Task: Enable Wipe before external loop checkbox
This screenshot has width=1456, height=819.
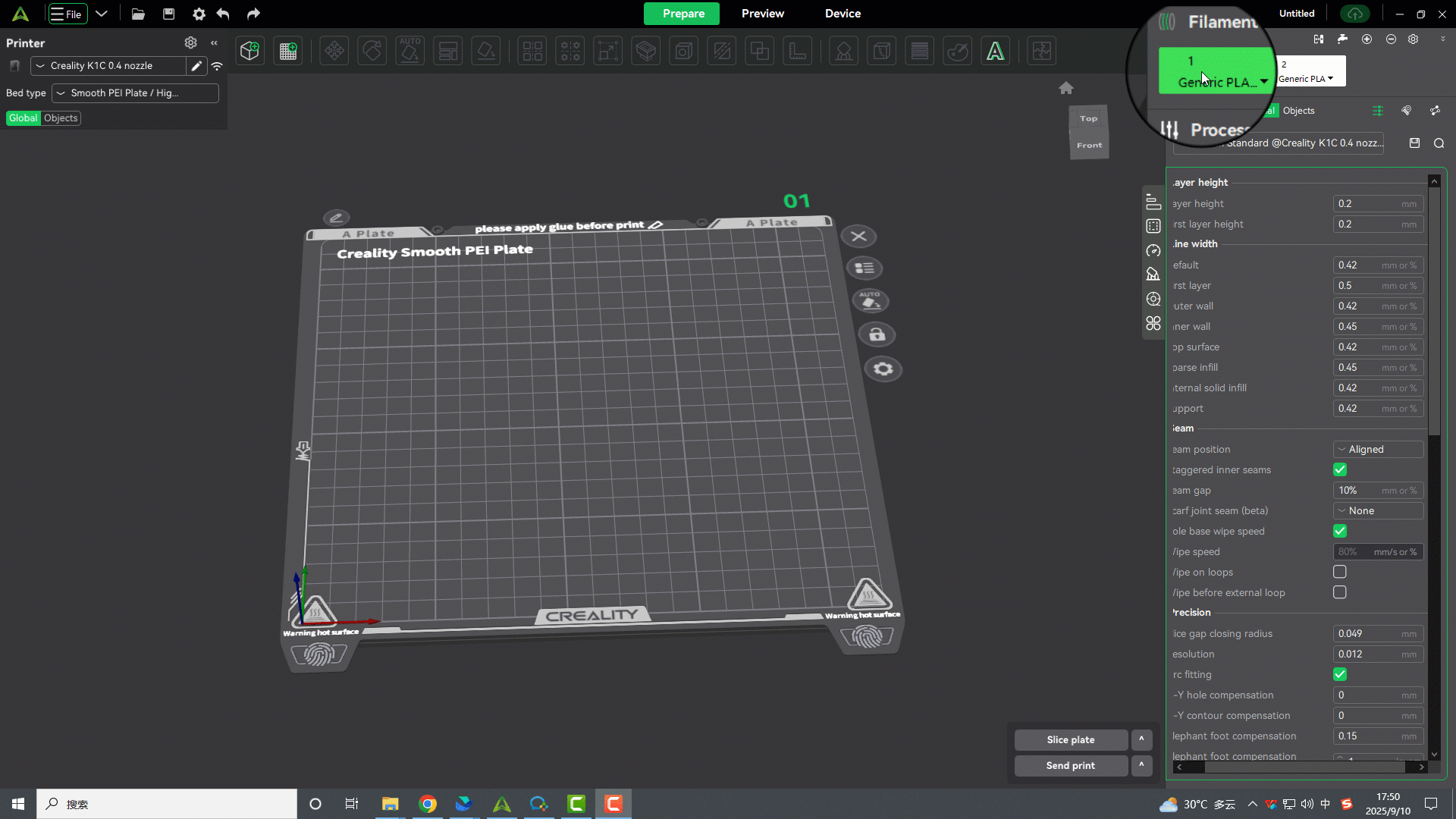Action: pyautogui.click(x=1340, y=592)
